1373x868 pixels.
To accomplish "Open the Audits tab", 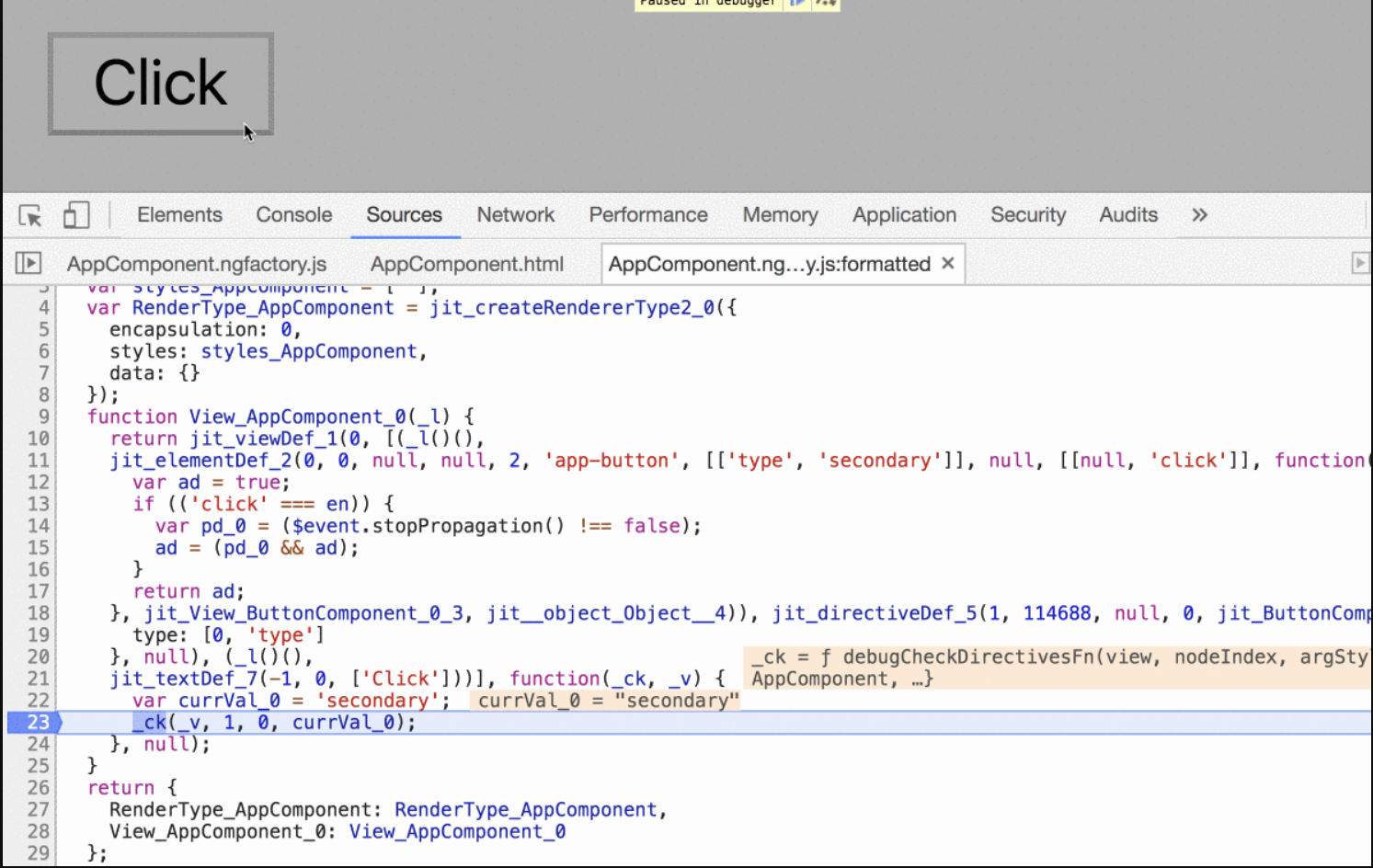I will click(1127, 215).
